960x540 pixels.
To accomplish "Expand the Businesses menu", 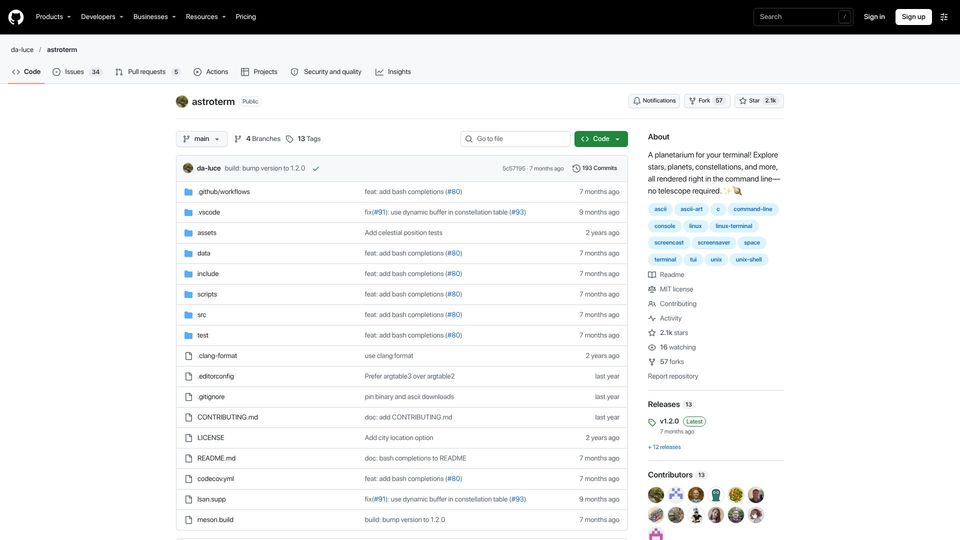I will pyautogui.click(x=154, y=17).
